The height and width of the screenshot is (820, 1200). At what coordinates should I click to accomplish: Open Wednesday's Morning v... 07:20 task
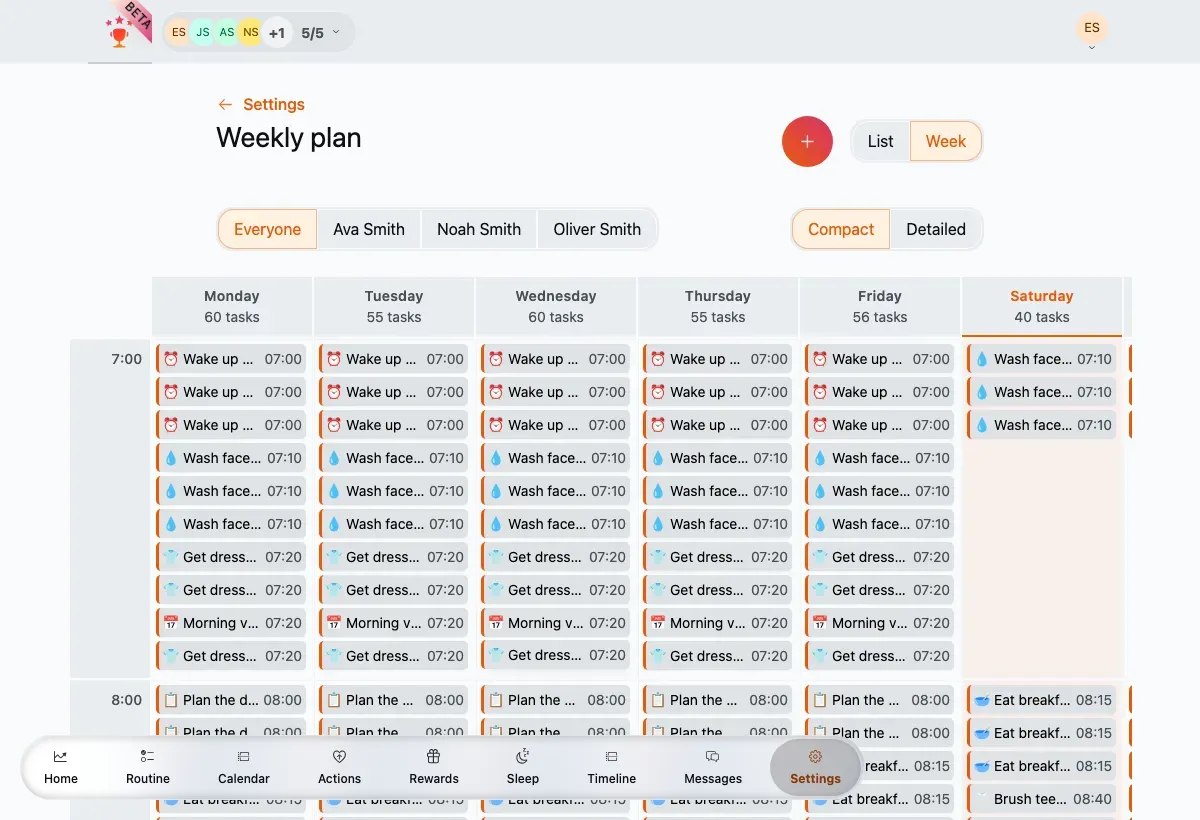(555, 623)
